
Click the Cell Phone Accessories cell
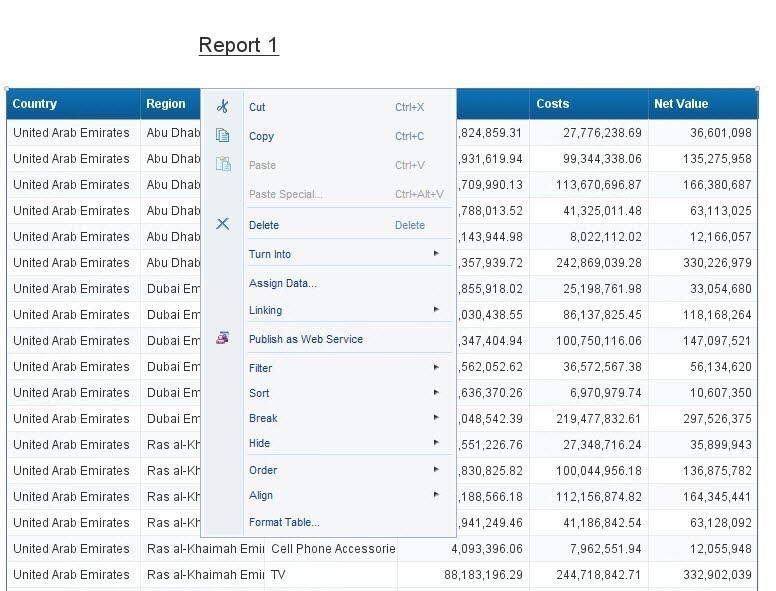click(332, 549)
